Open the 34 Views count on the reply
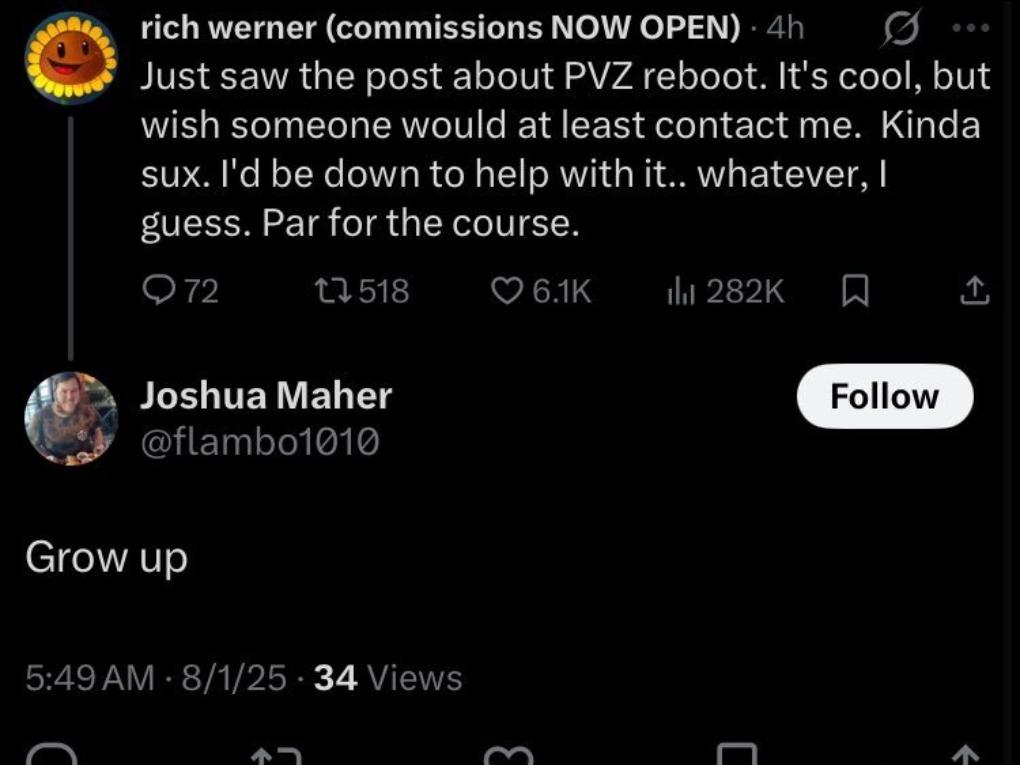This screenshot has width=1020, height=765. tap(388, 678)
